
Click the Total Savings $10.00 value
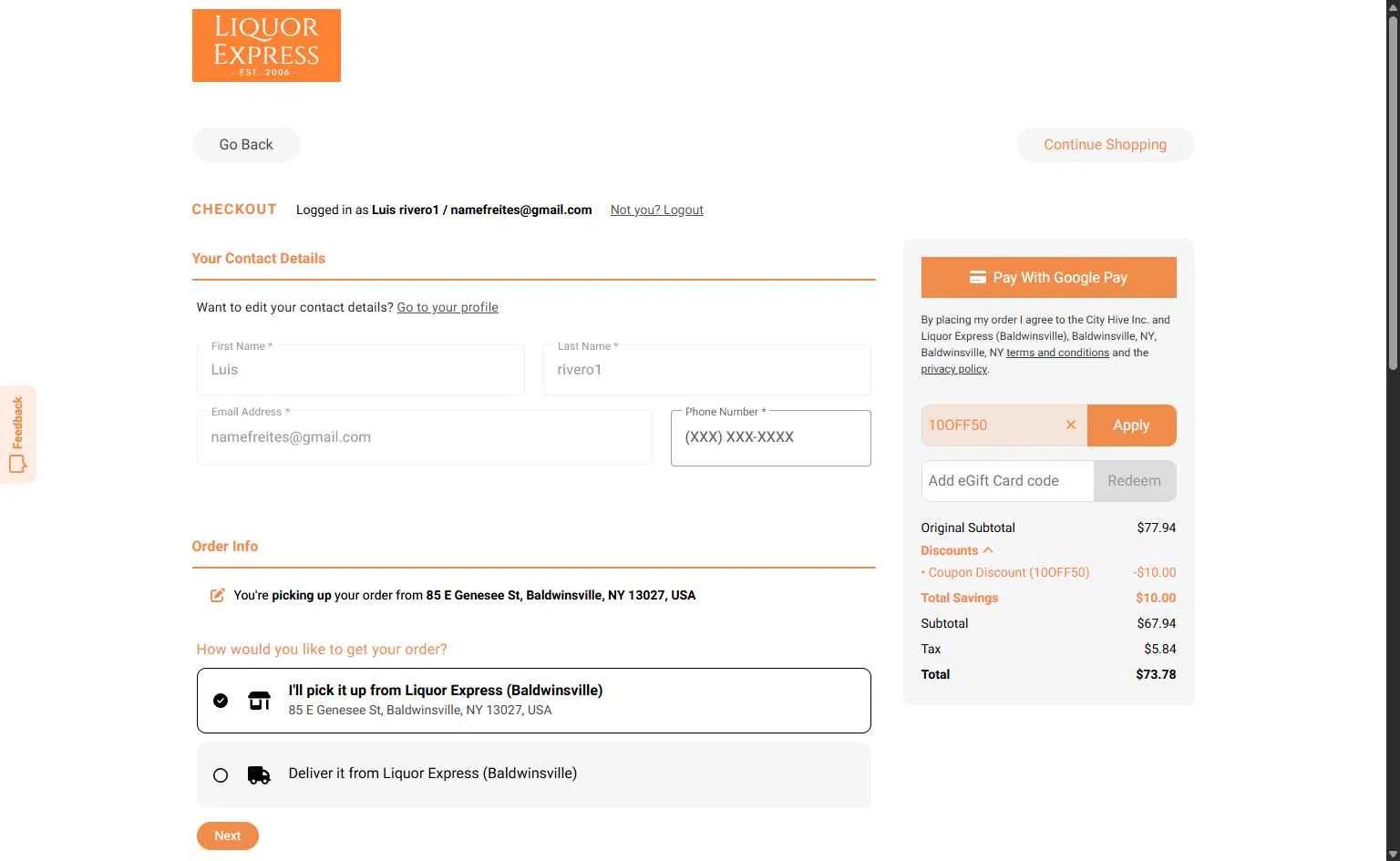pos(1156,598)
